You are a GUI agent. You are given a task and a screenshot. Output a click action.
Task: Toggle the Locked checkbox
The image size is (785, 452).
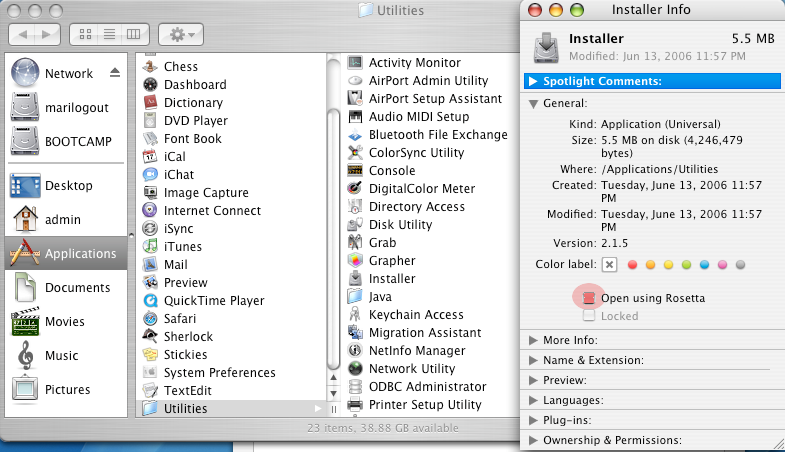point(589,315)
